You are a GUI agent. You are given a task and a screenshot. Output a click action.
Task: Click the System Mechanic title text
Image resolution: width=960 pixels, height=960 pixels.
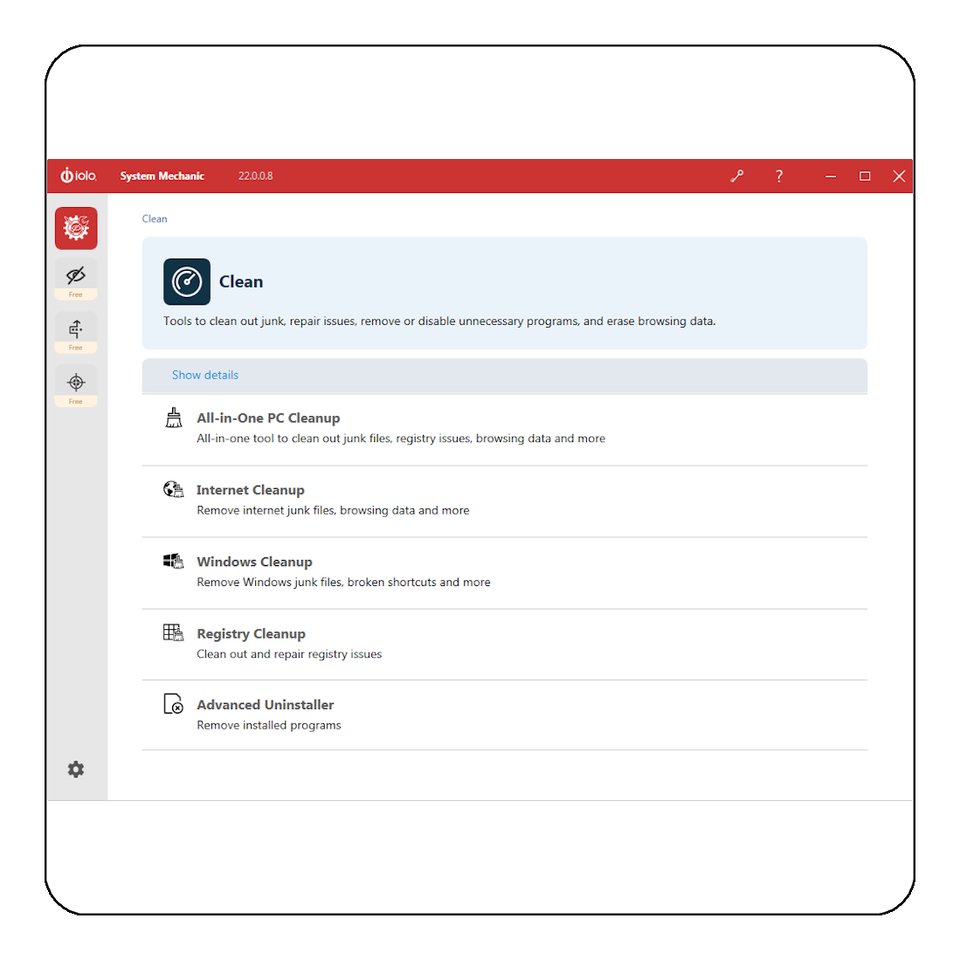click(162, 176)
